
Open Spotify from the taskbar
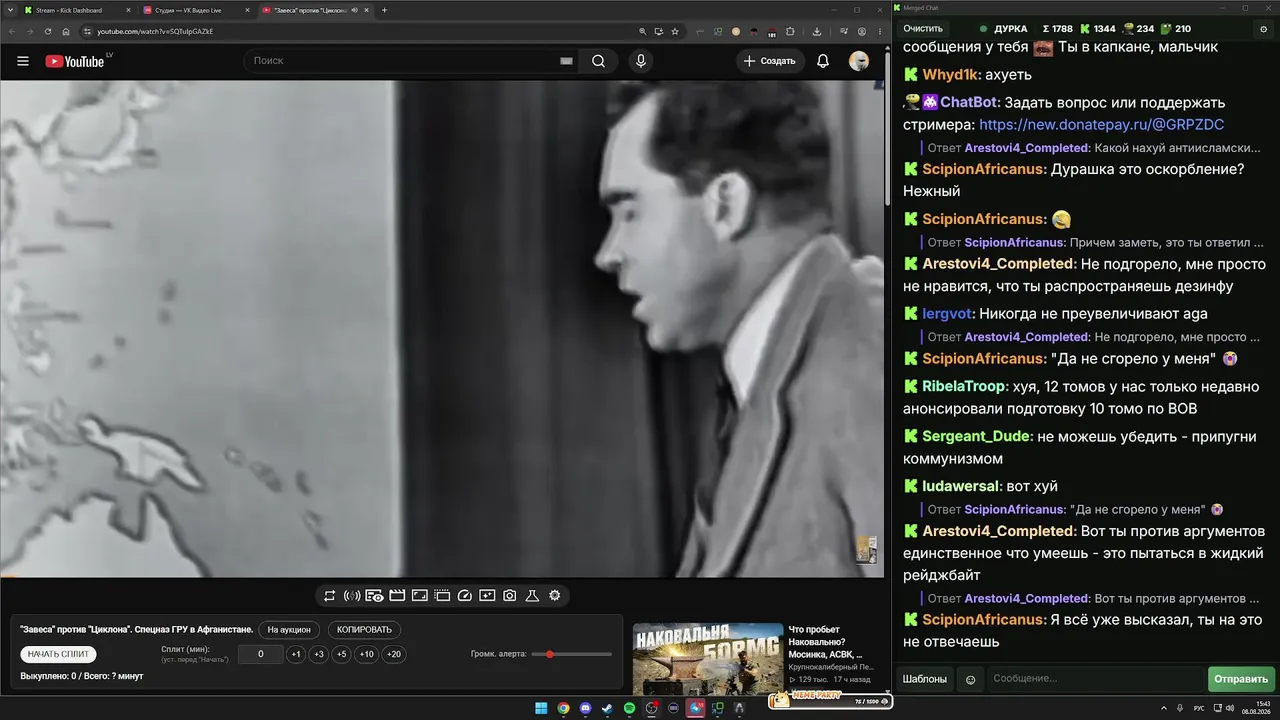click(629, 708)
